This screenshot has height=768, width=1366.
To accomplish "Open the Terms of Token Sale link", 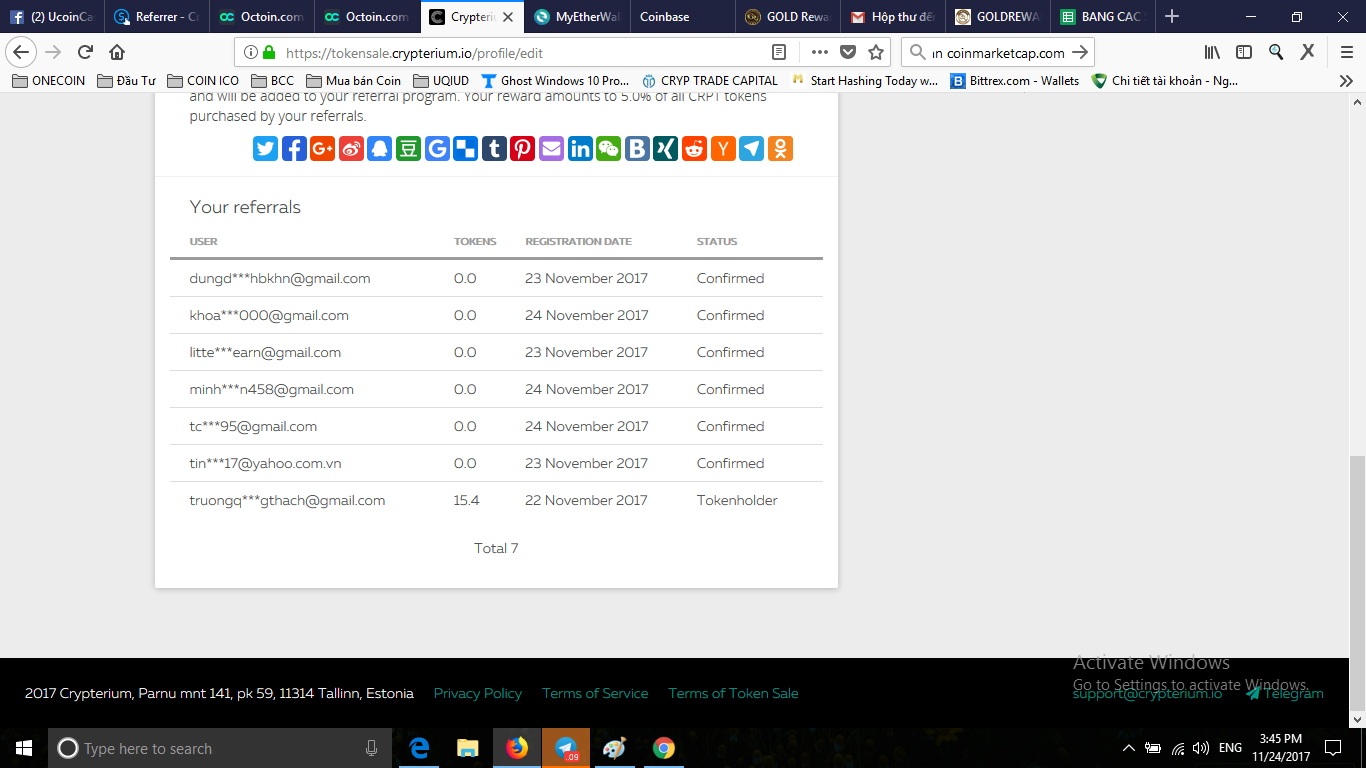I will [x=733, y=693].
